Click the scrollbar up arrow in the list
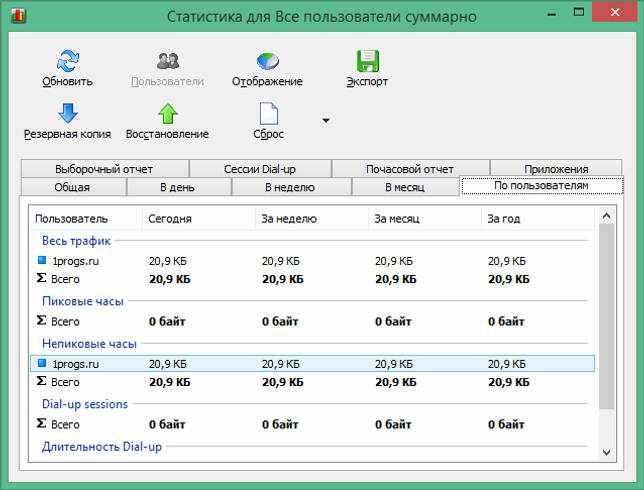The height and width of the screenshot is (490, 644). 606,216
